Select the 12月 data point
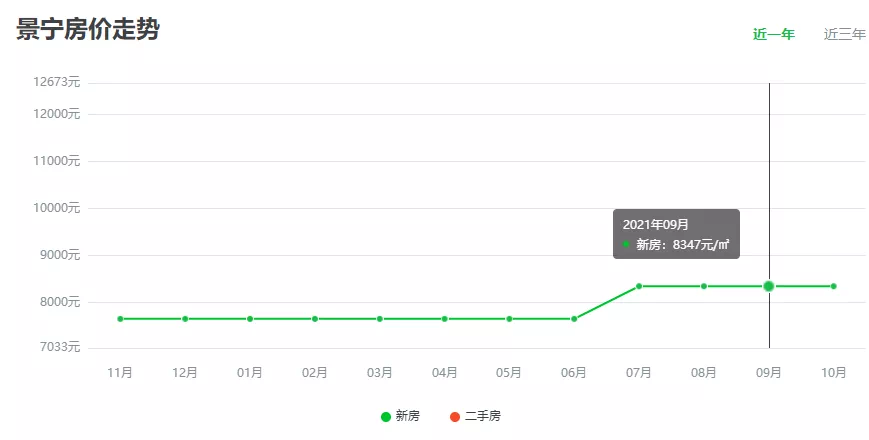Viewport: 869px width, 440px height. [x=185, y=319]
